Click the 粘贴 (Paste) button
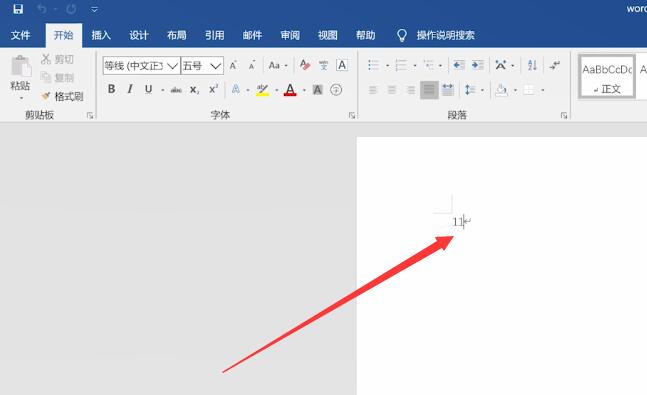 point(20,78)
